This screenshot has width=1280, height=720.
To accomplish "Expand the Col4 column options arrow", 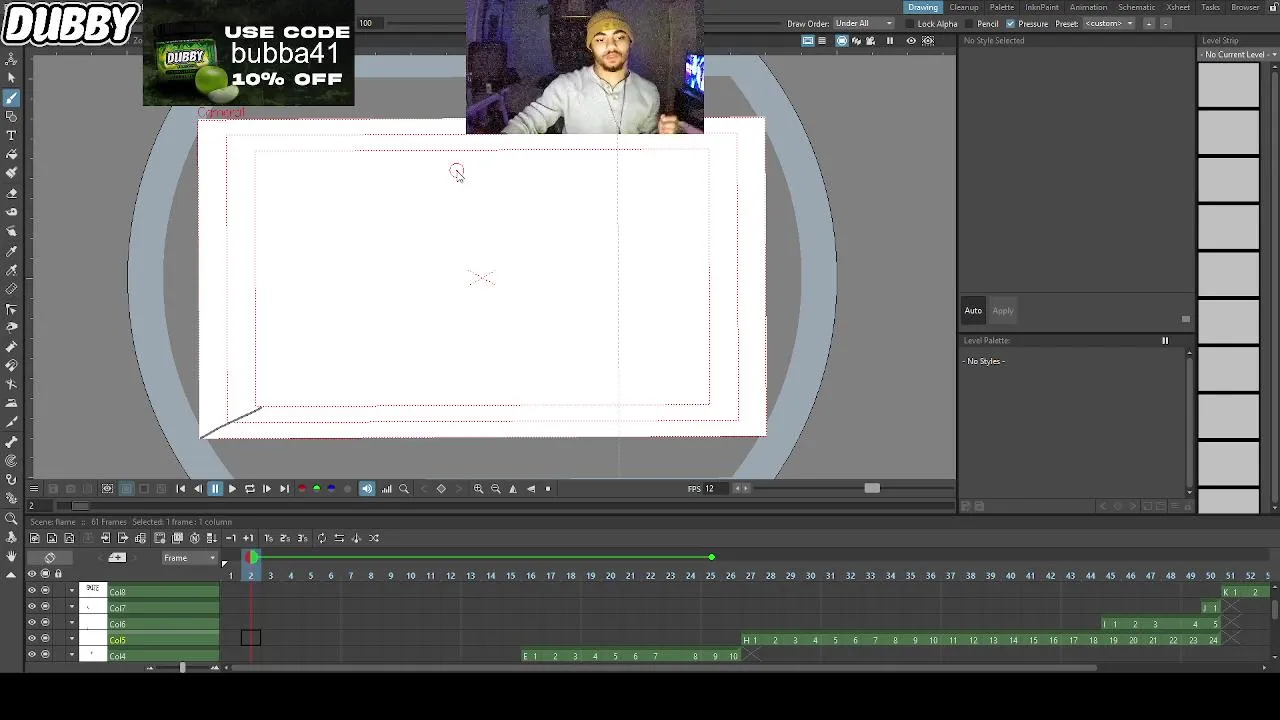I will 71,655.
